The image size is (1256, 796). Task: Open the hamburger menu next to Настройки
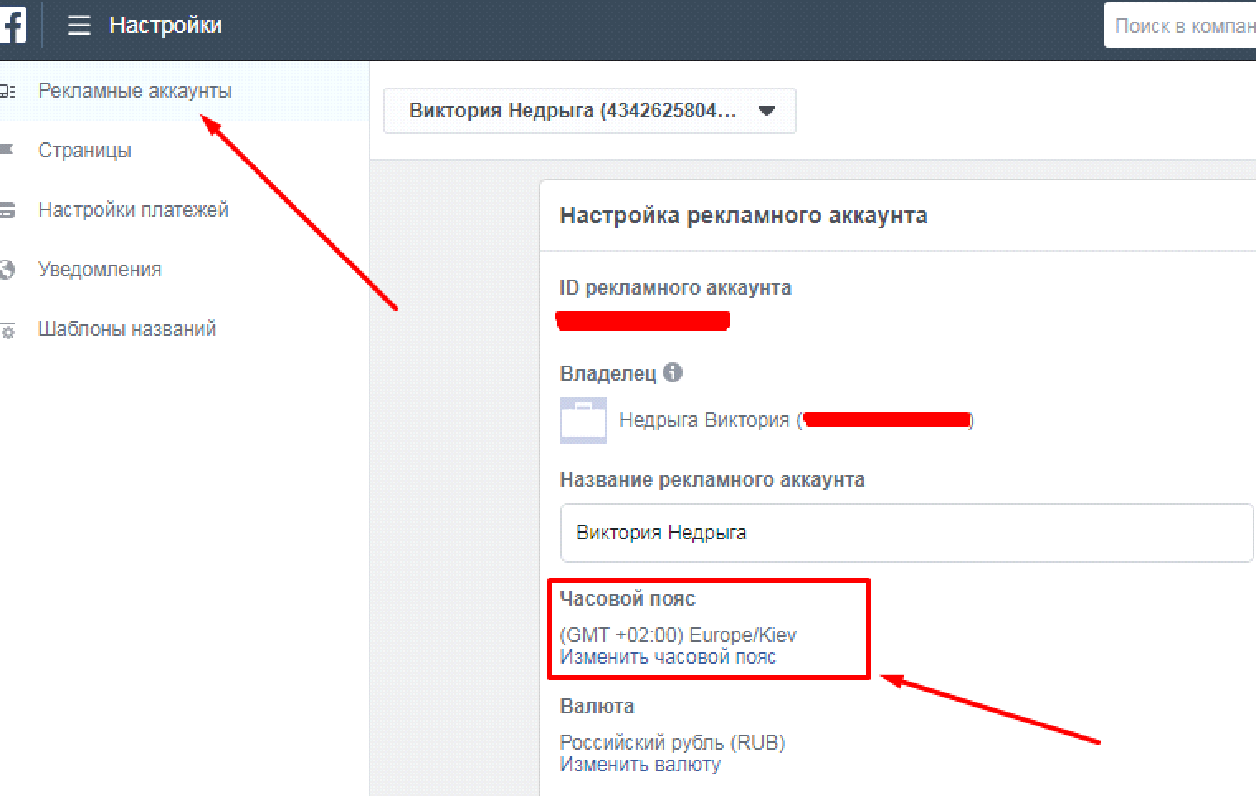[x=79, y=26]
